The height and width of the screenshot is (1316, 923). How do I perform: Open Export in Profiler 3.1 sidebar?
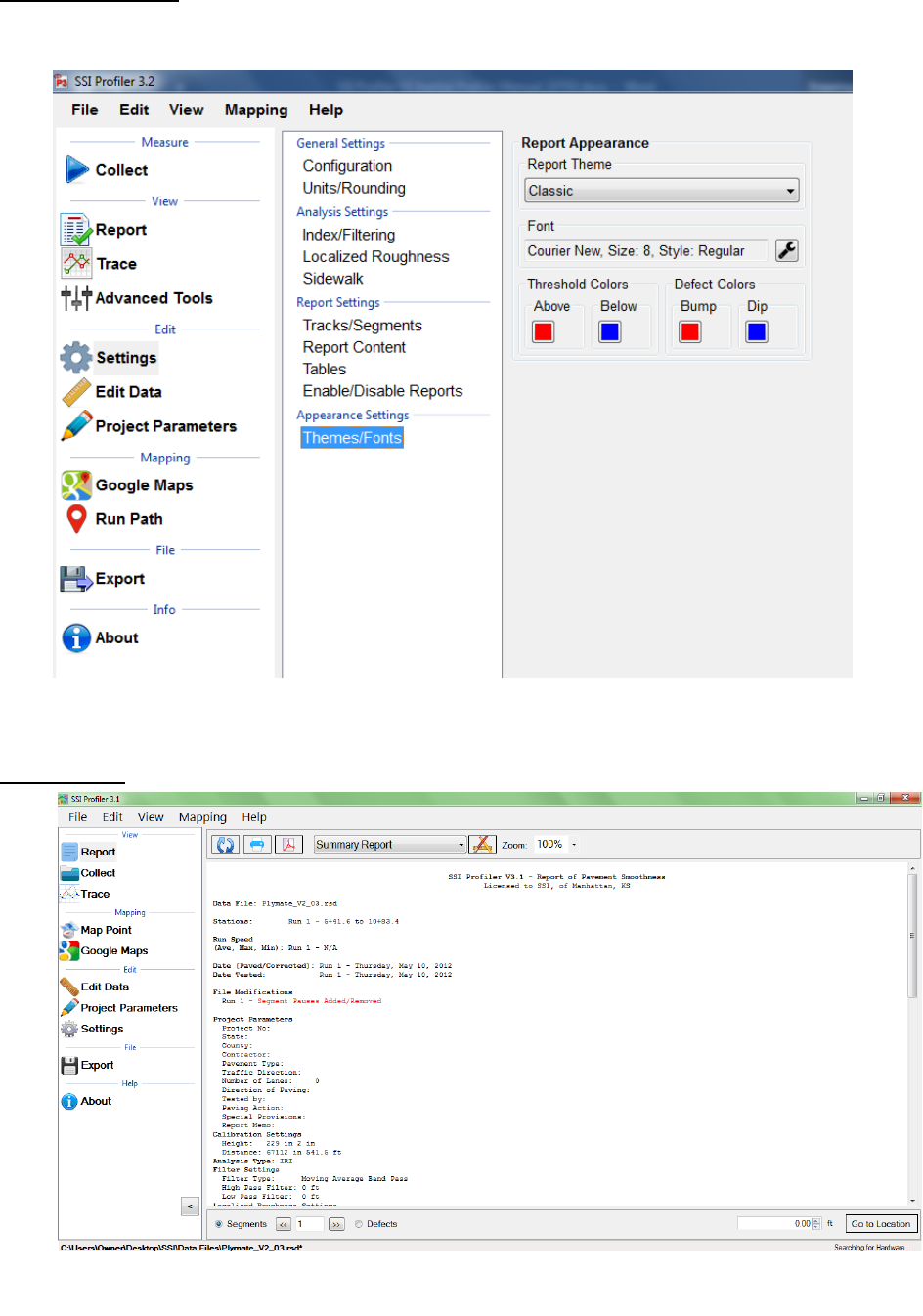[87, 1066]
